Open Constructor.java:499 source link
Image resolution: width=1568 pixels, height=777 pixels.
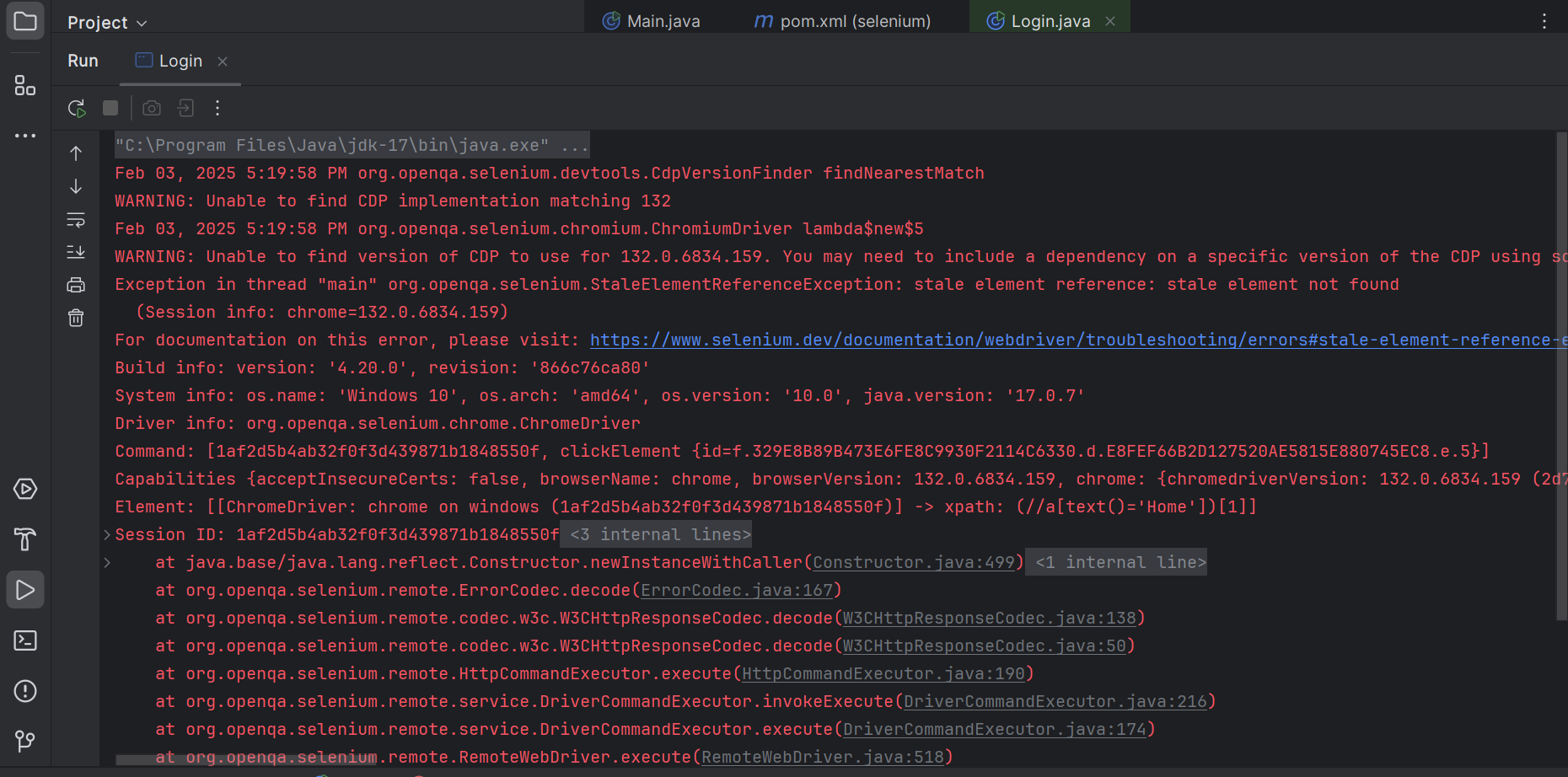point(914,562)
